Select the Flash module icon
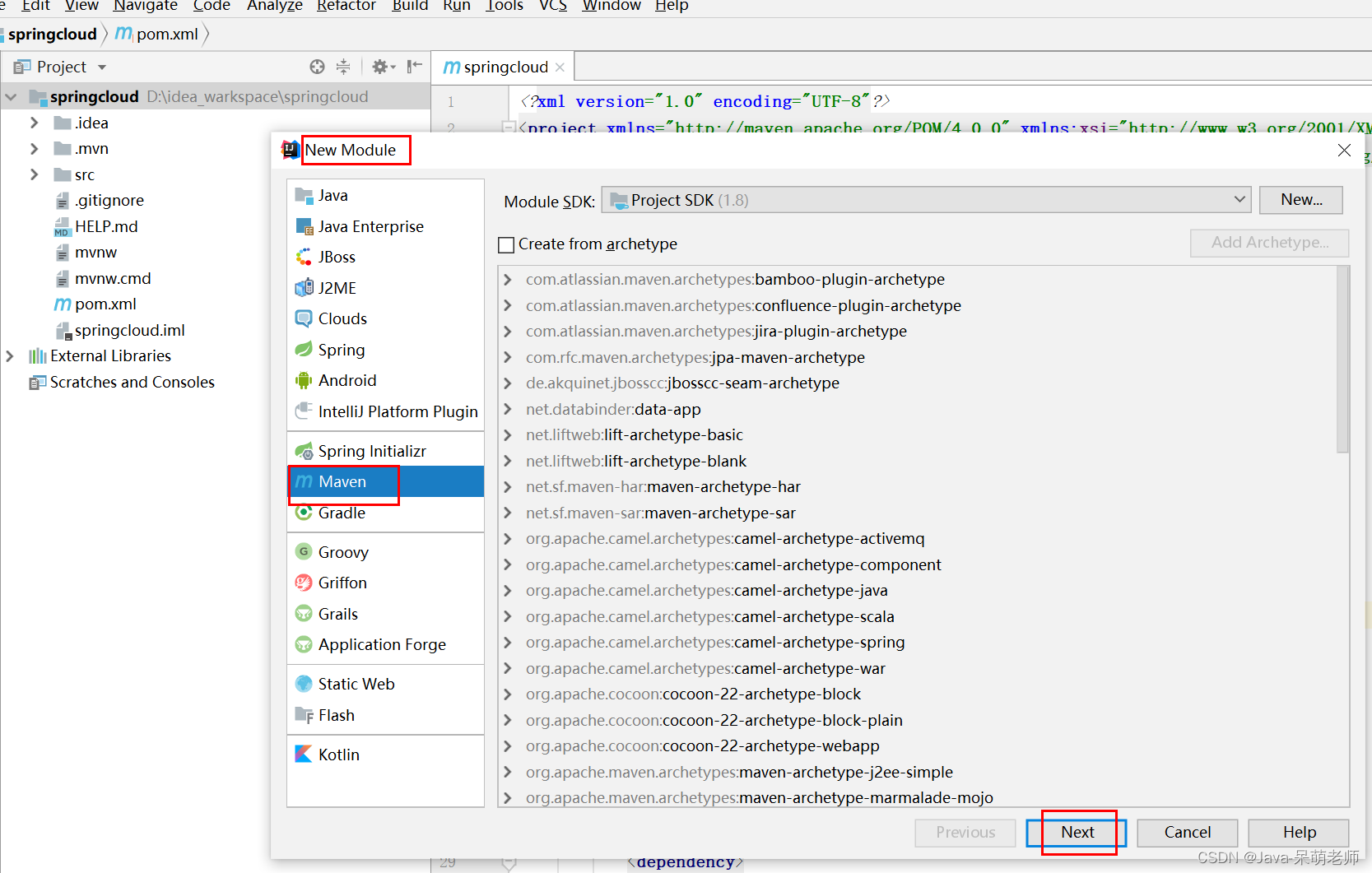The height and width of the screenshot is (873, 1372). [x=304, y=715]
